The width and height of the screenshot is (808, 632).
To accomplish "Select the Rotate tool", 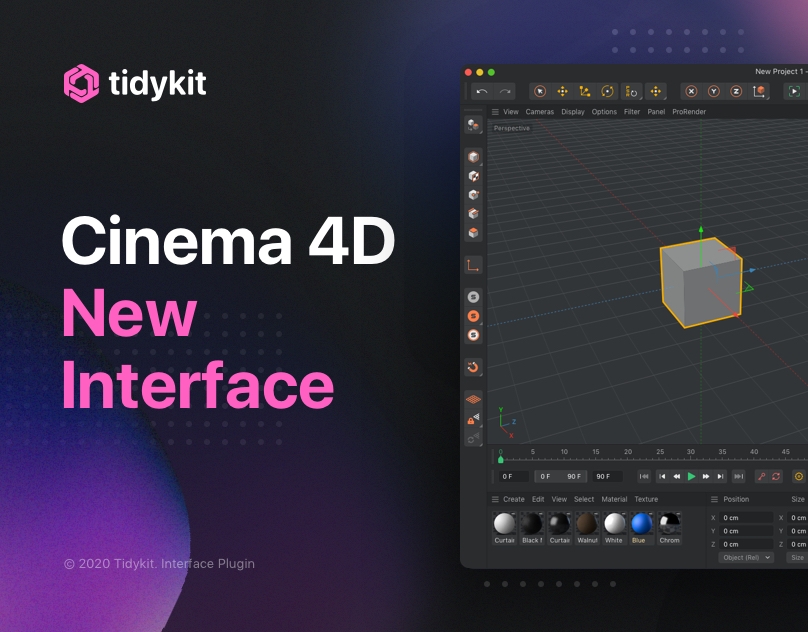I will pos(608,92).
